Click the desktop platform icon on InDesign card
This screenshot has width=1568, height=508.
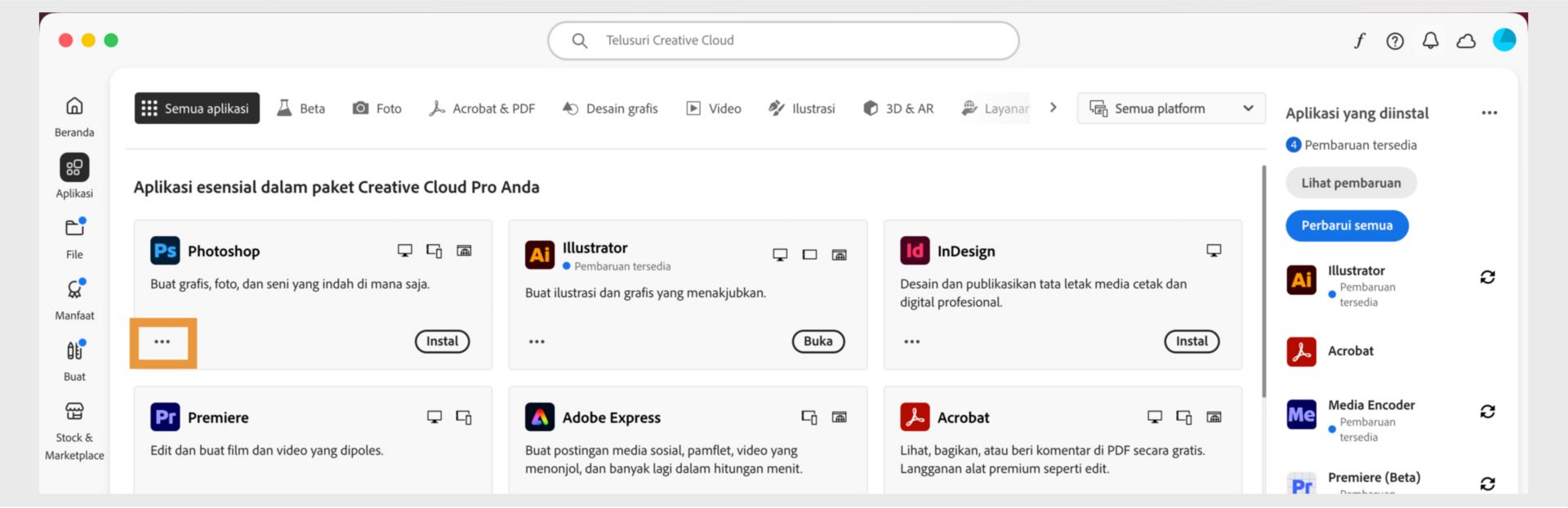1214,251
